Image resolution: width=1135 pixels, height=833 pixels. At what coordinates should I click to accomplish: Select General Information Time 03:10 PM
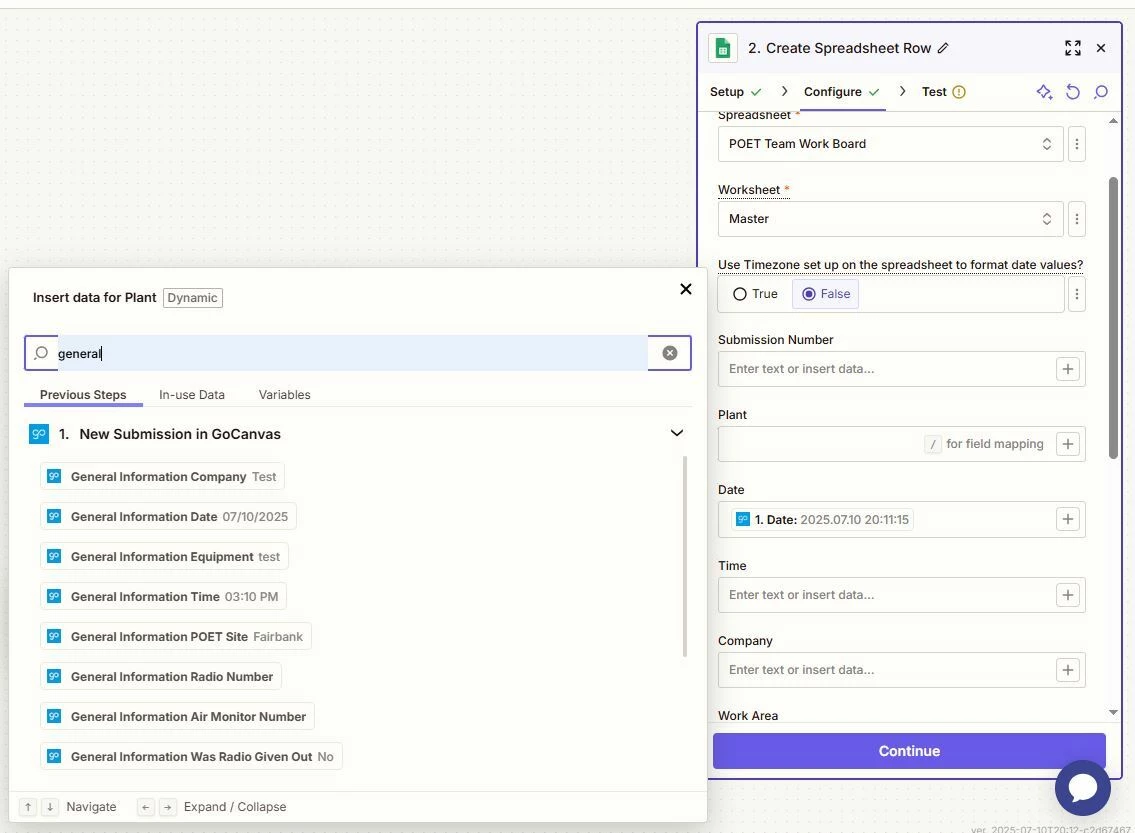(x=164, y=596)
